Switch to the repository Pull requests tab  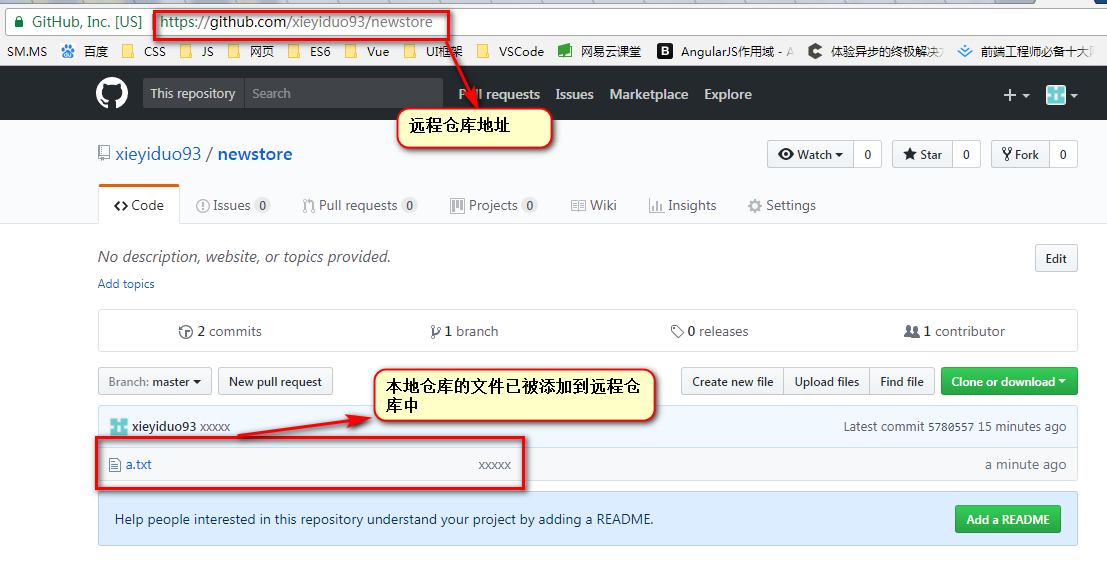(x=359, y=205)
